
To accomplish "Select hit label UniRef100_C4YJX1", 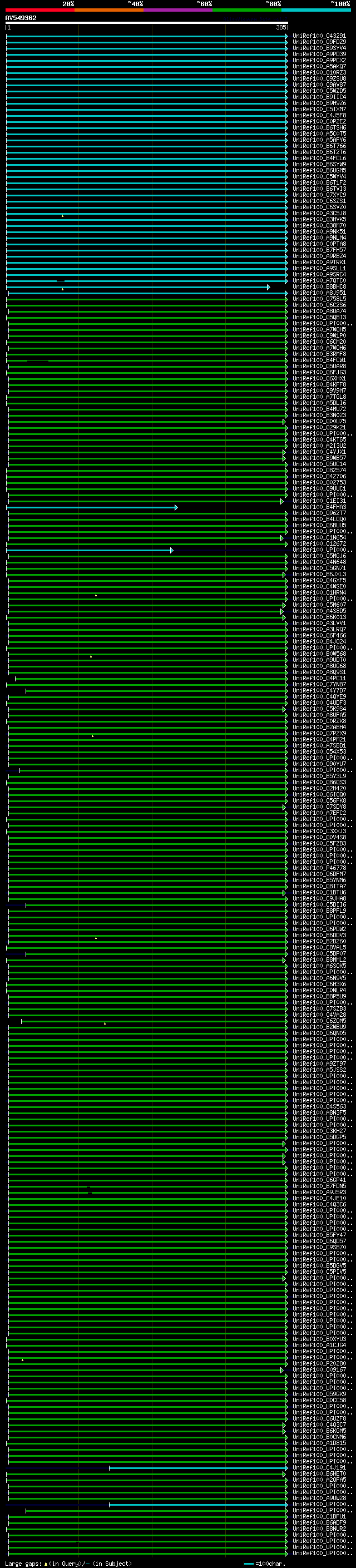I will (x=319, y=452).
